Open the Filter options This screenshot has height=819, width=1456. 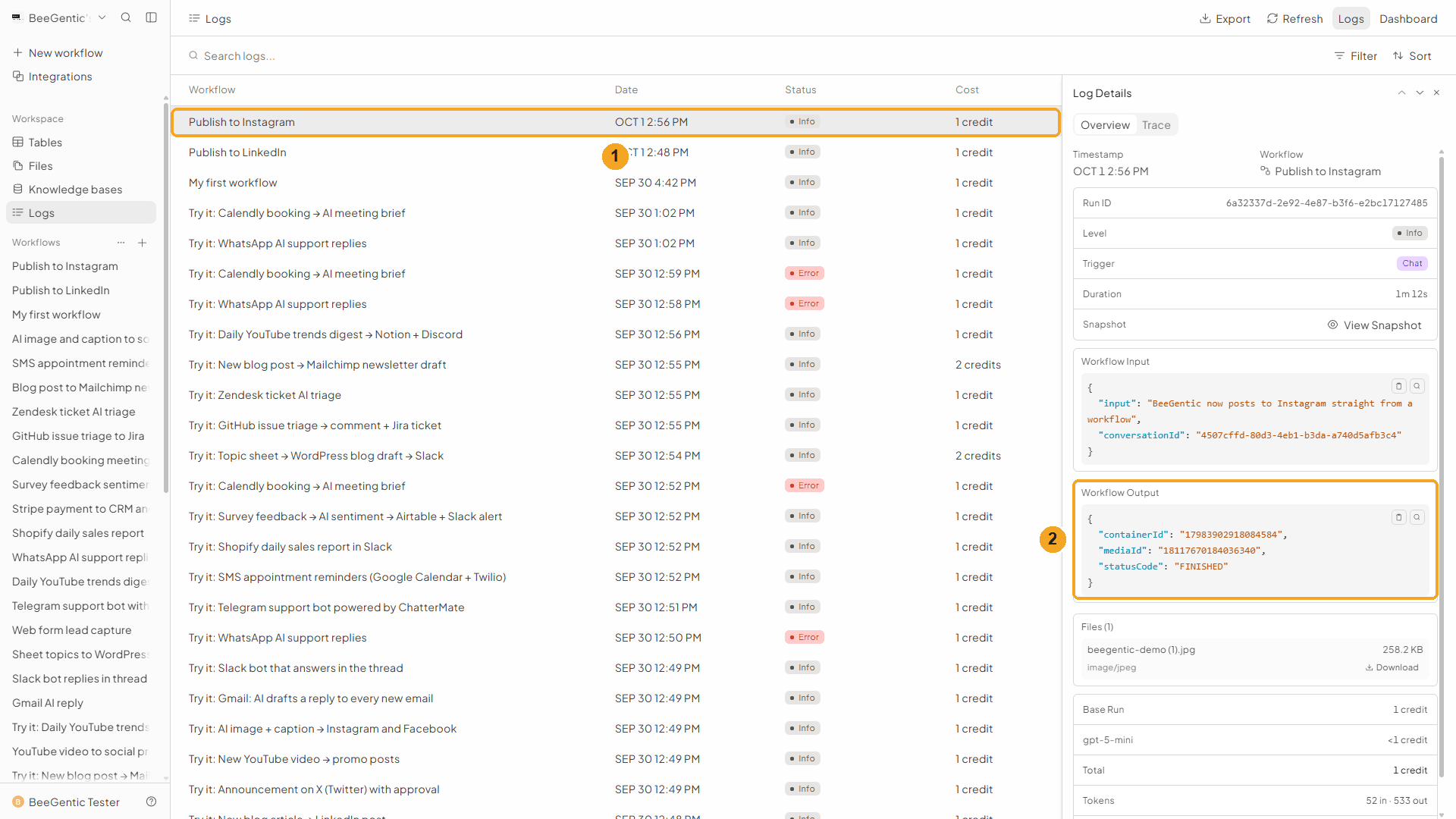pyautogui.click(x=1356, y=55)
